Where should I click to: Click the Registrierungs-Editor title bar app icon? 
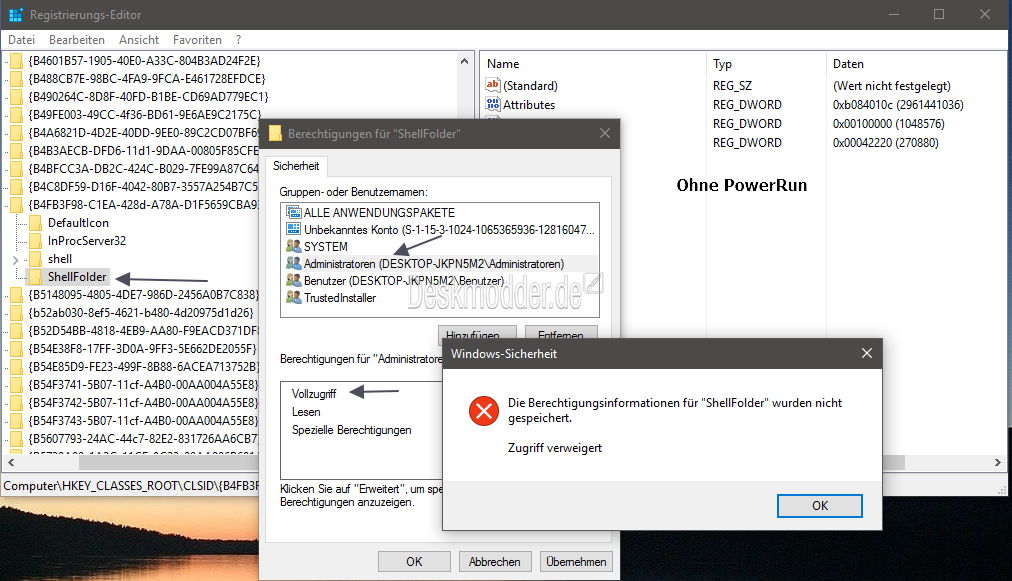[x=15, y=14]
